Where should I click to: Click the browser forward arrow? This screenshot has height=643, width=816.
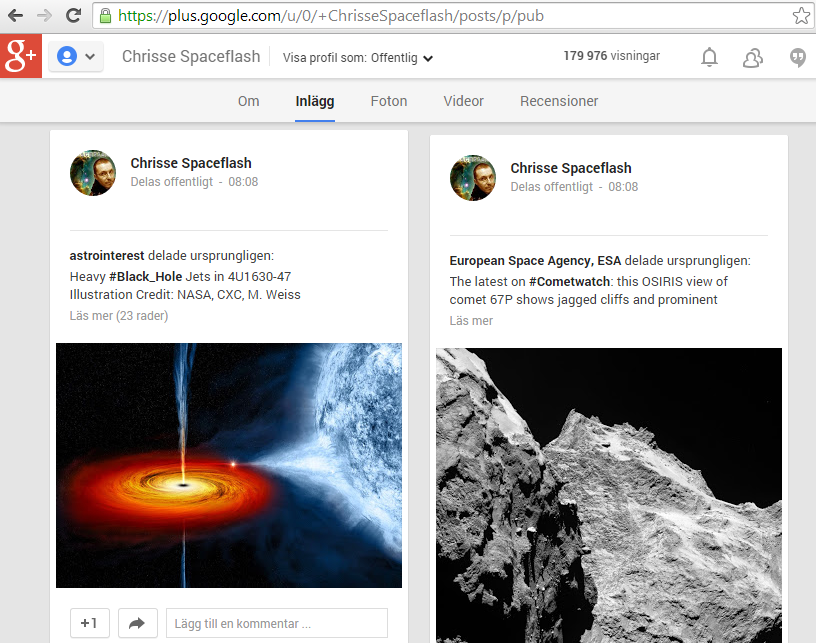coord(44,16)
